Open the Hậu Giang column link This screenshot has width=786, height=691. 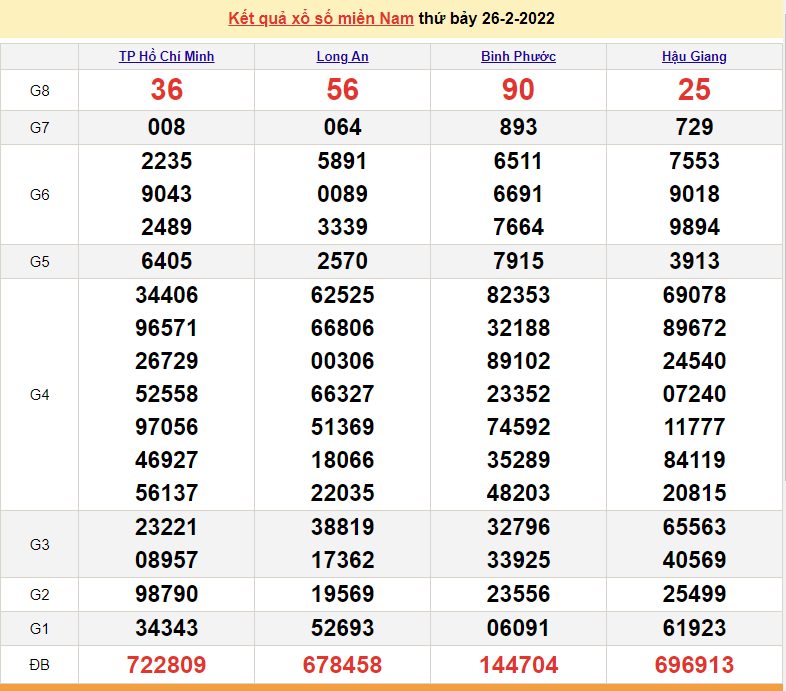point(694,57)
